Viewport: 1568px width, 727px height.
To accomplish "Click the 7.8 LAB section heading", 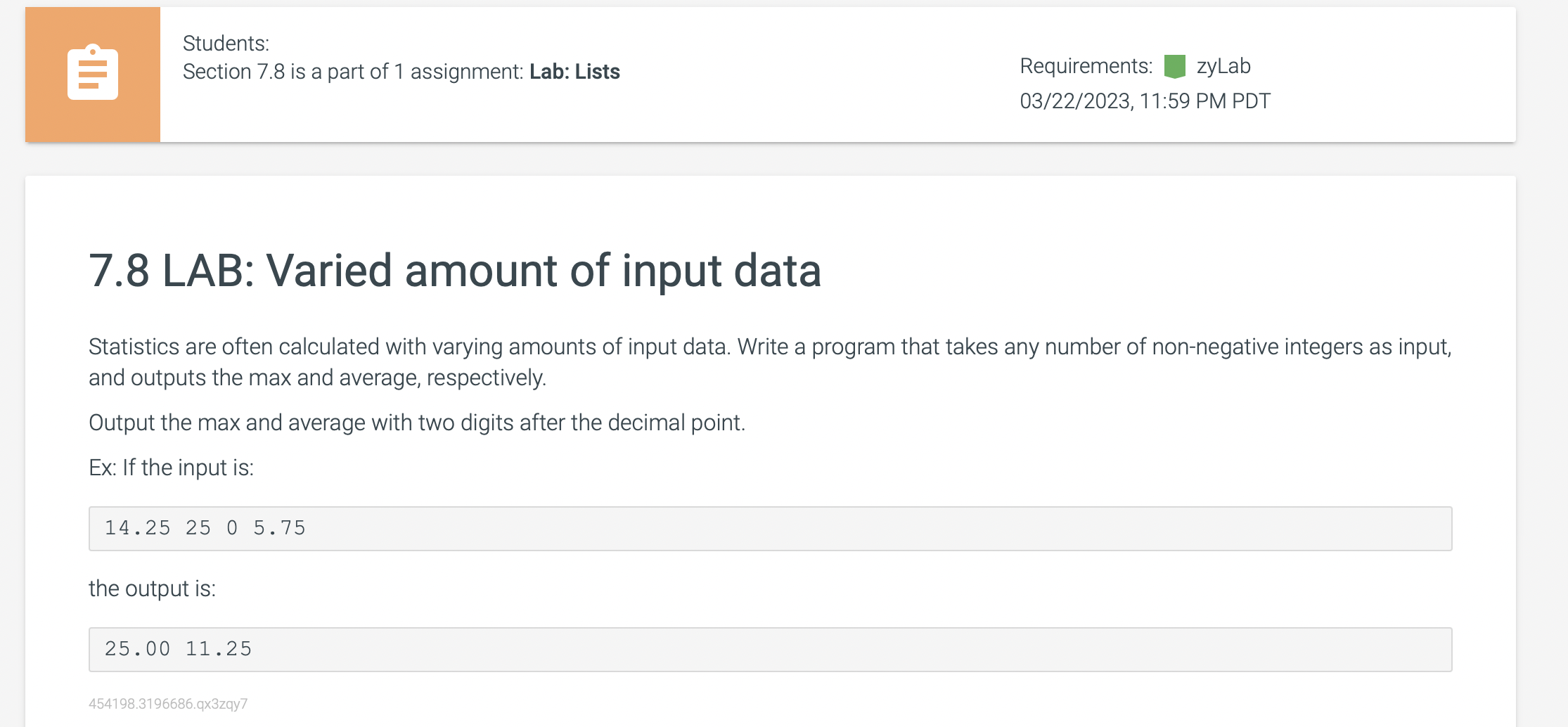I will [x=455, y=271].
